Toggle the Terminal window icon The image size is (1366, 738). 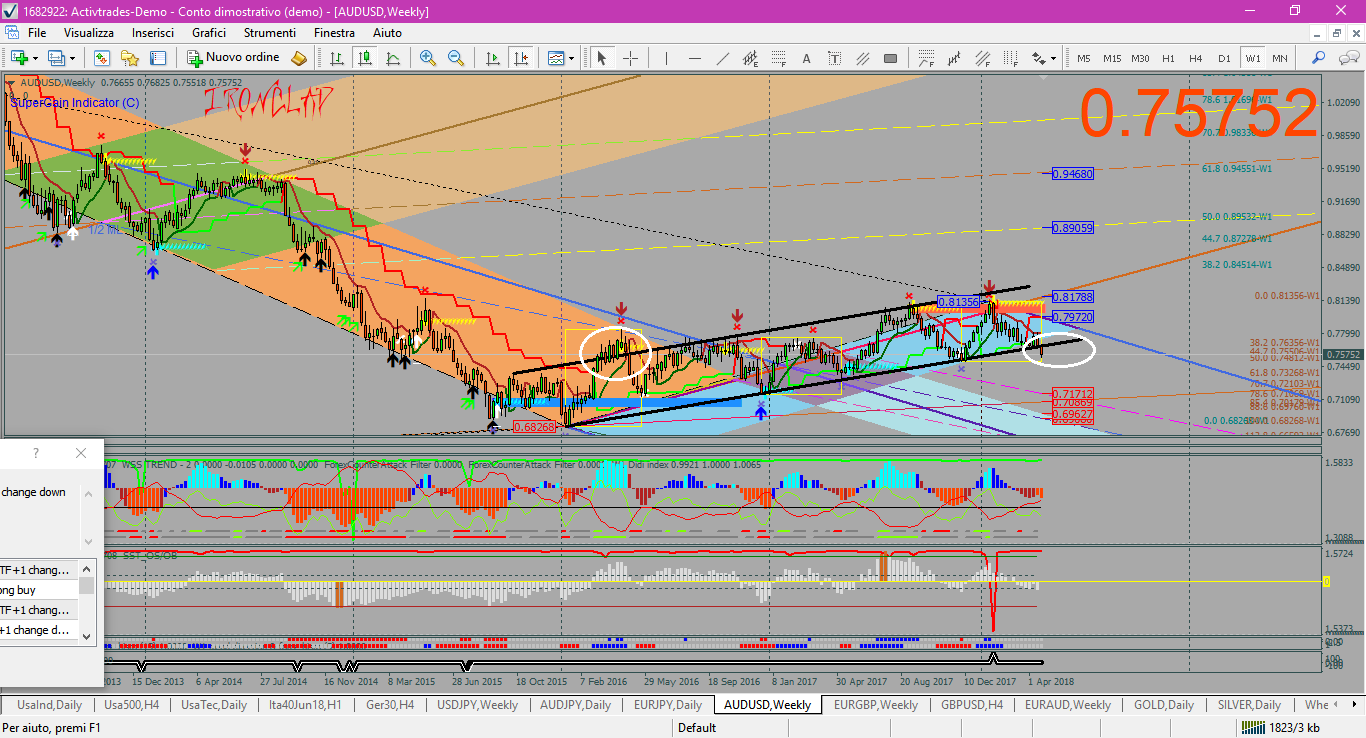click(158, 58)
